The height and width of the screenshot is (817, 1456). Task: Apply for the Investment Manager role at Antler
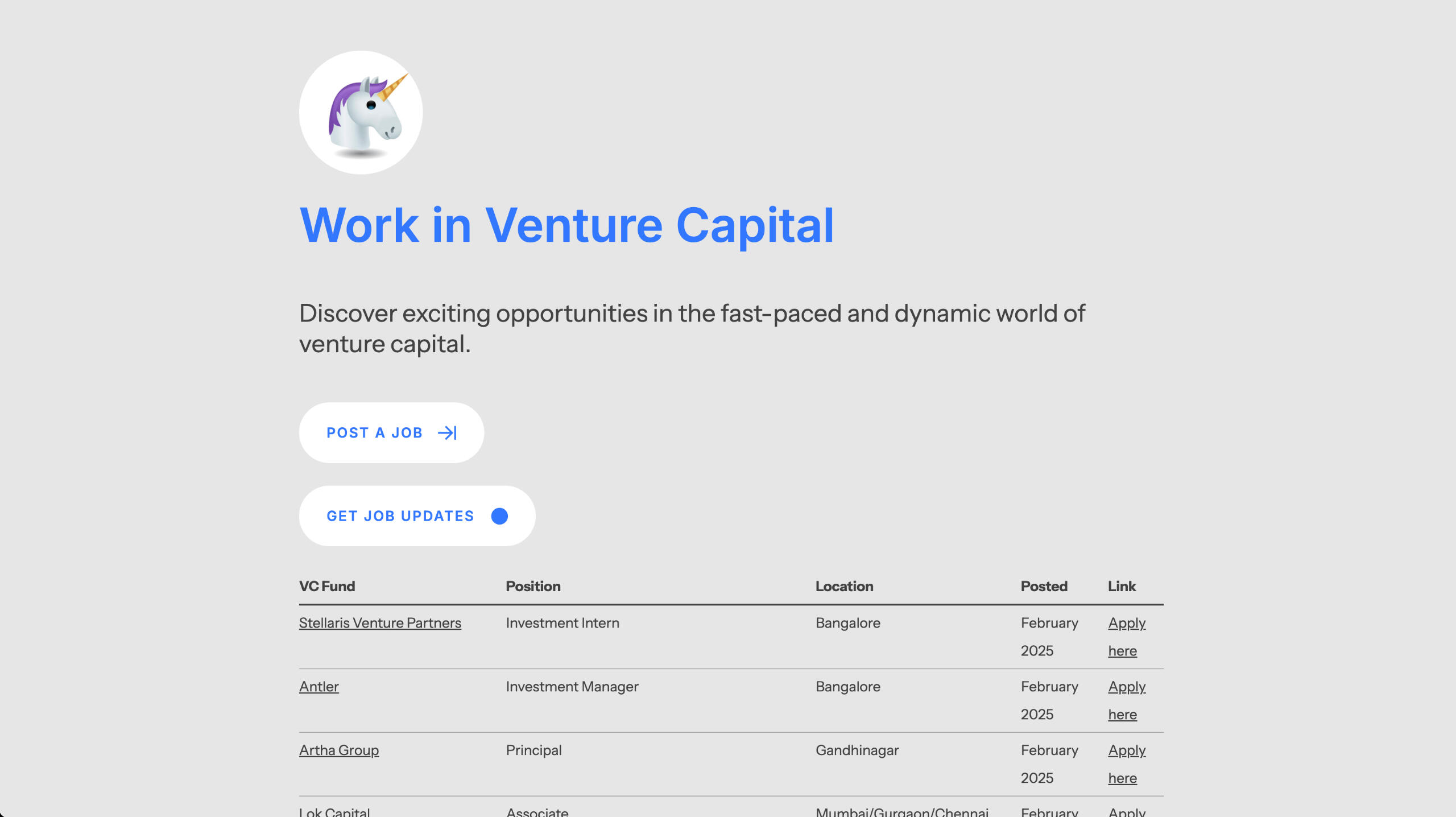click(1127, 700)
